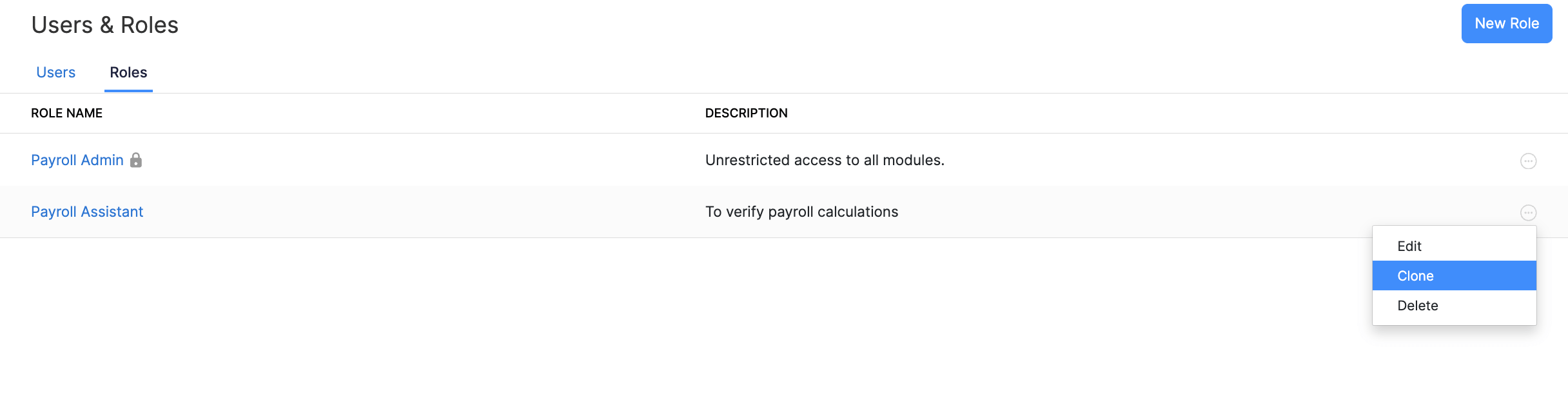The height and width of the screenshot is (400, 1568).
Task: Pick Delete from the role options menu
Action: (1418, 305)
